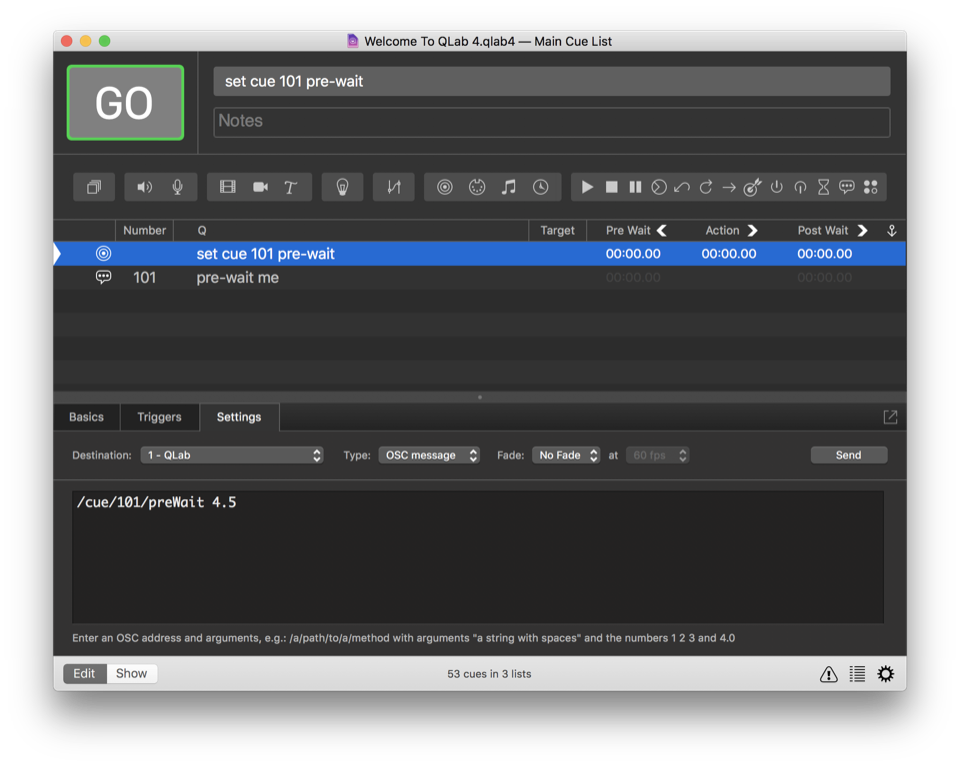The width and height of the screenshot is (960, 767).
Task: Open the Type dropdown showing OSC message
Action: tap(429, 455)
